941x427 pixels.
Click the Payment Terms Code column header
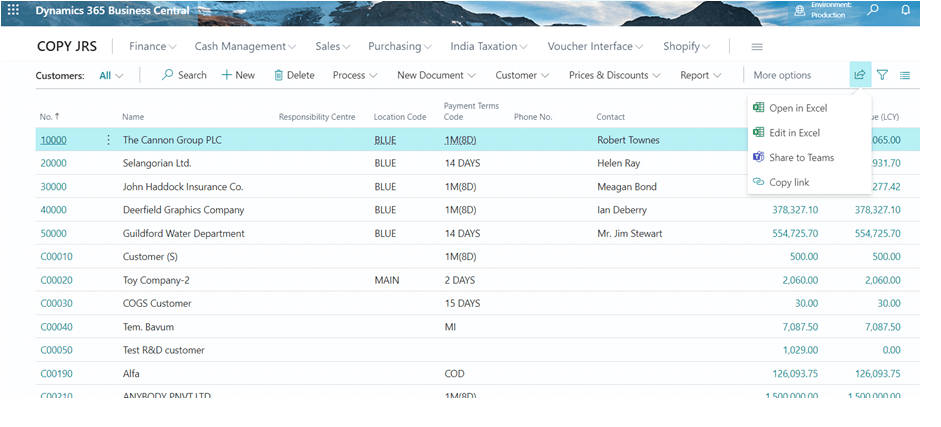(471, 112)
